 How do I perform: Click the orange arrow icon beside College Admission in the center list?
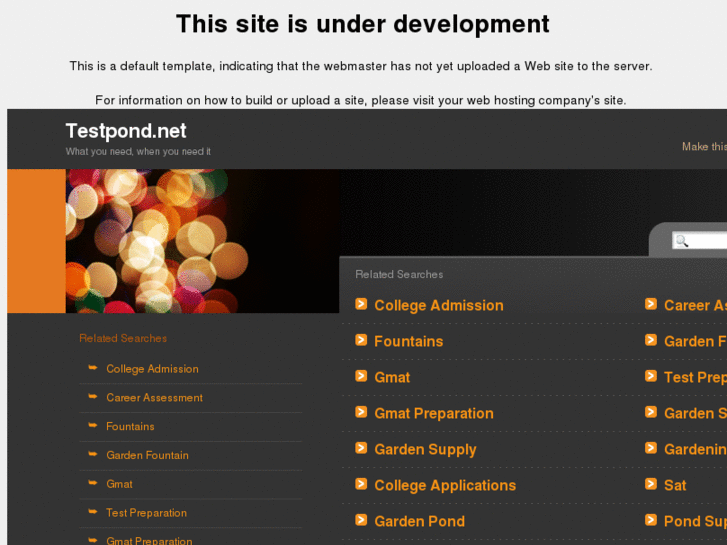click(361, 304)
